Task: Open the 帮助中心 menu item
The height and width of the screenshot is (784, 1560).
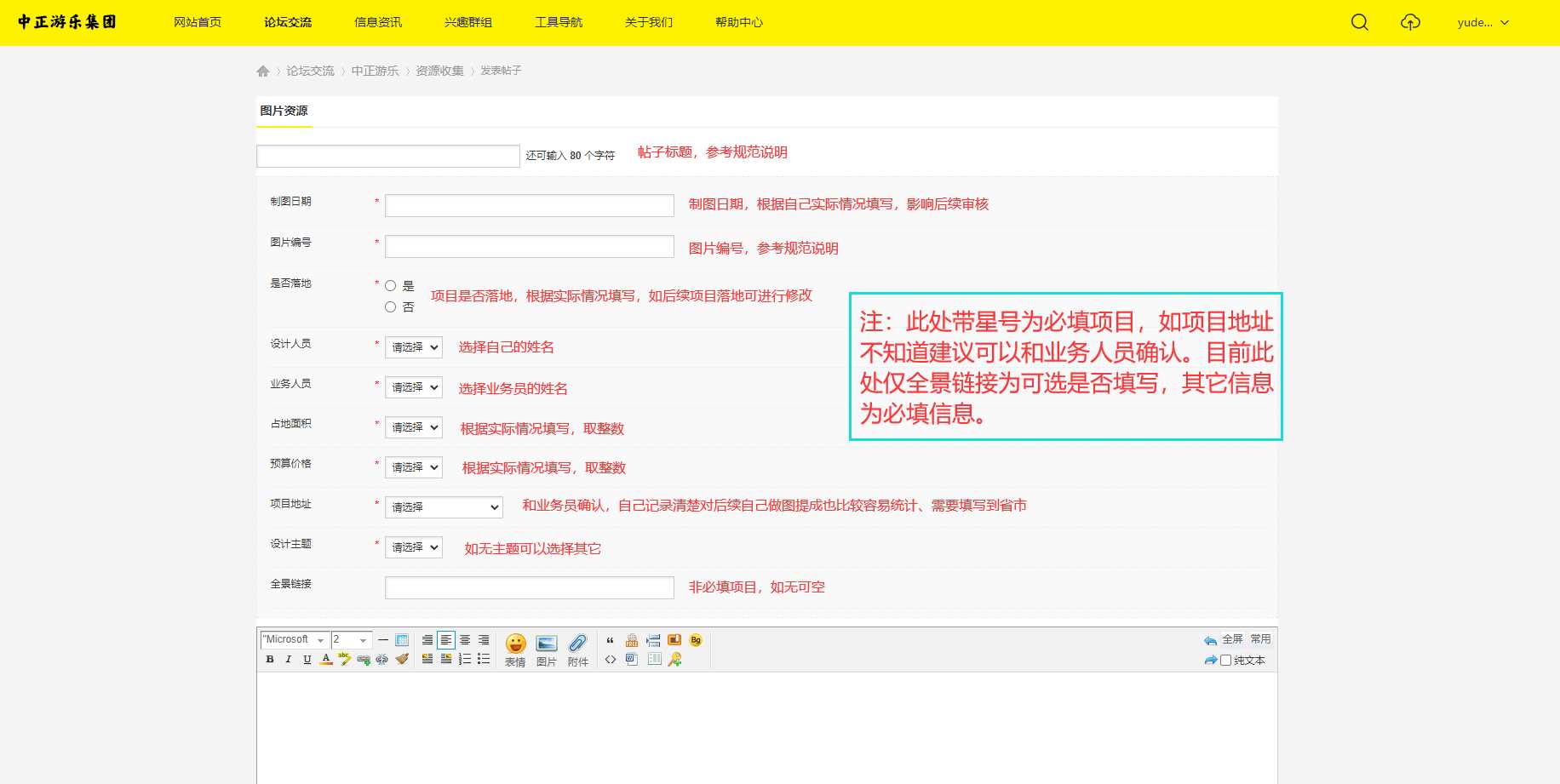Action: click(x=737, y=22)
